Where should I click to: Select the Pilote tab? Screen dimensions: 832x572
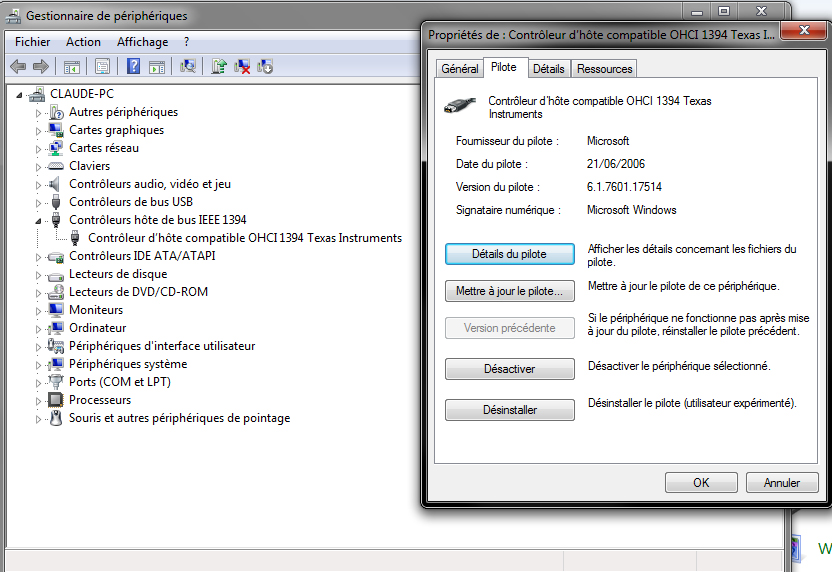tap(504, 67)
